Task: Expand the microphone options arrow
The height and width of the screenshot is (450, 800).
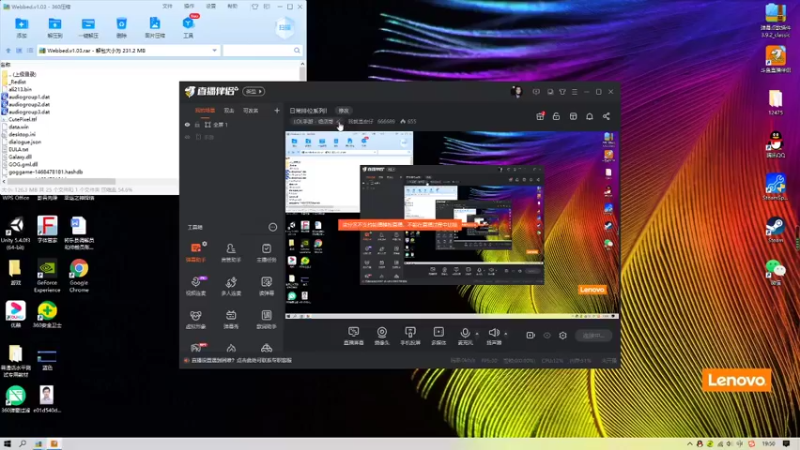Action: point(477,334)
